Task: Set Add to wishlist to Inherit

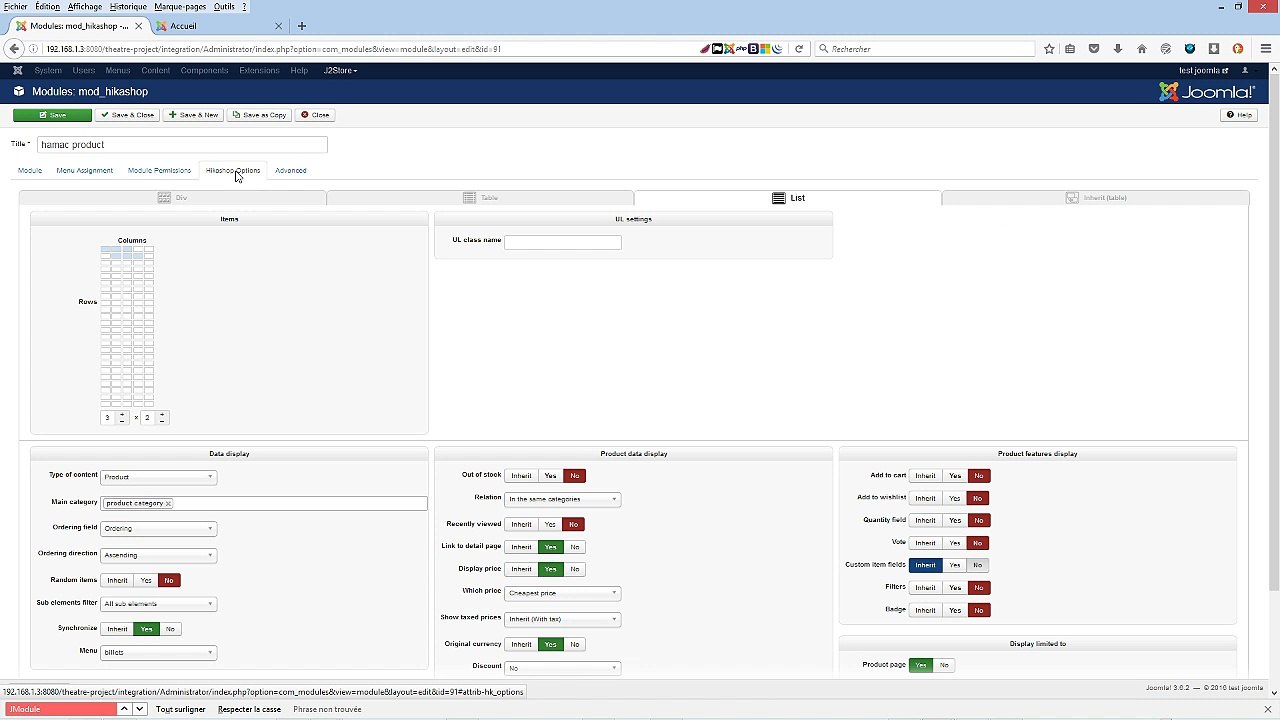Action: (x=925, y=498)
